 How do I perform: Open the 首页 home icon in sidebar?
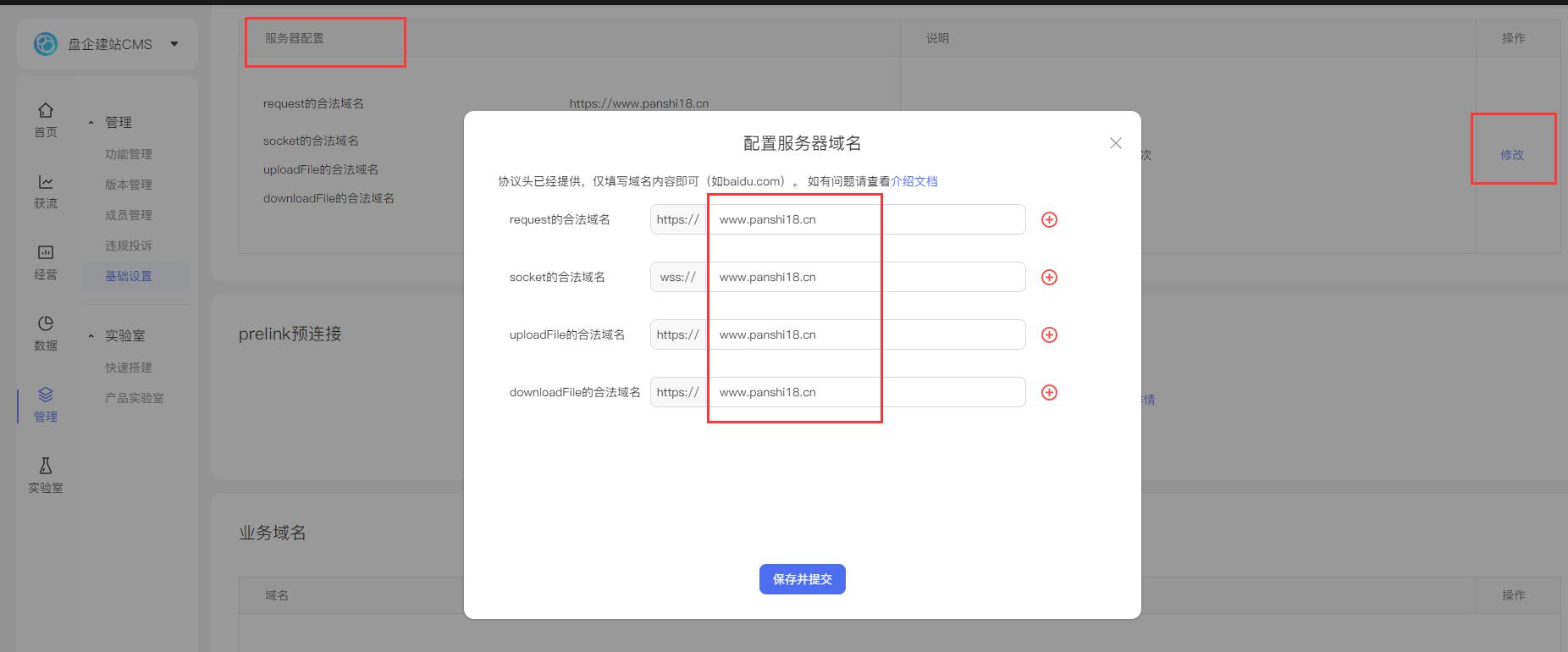tap(46, 110)
